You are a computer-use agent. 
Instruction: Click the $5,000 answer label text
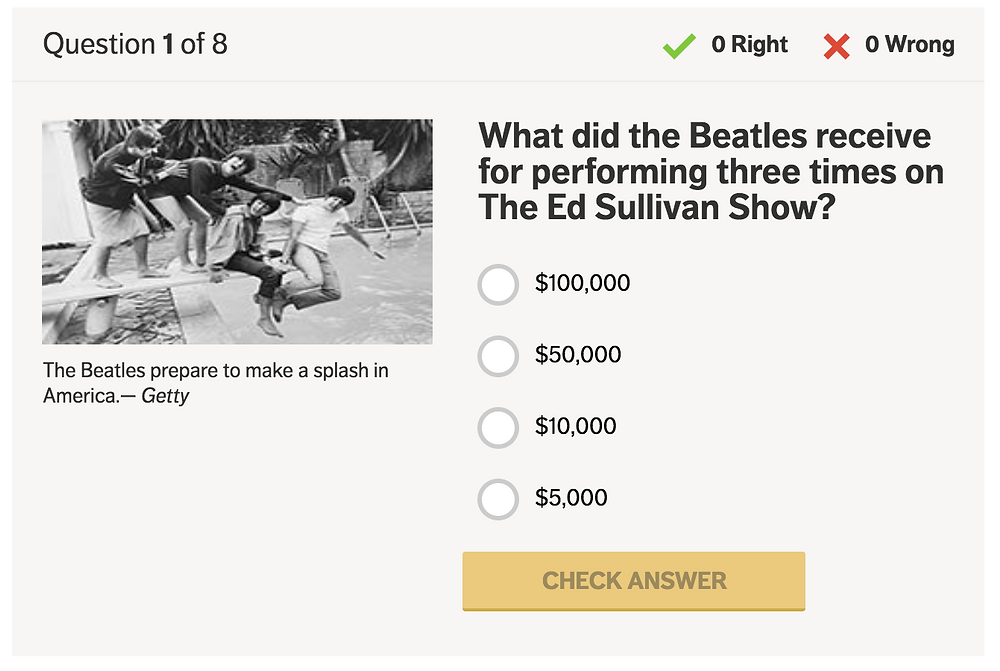[571, 497]
